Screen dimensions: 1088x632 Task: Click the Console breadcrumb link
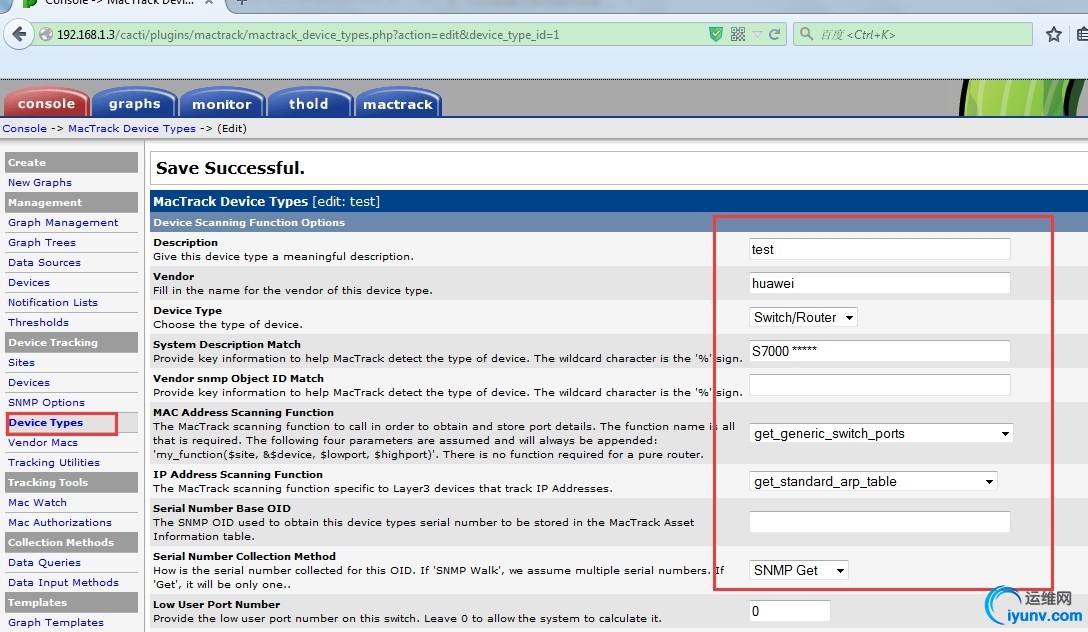pyautogui.click(x=24, y=128)
